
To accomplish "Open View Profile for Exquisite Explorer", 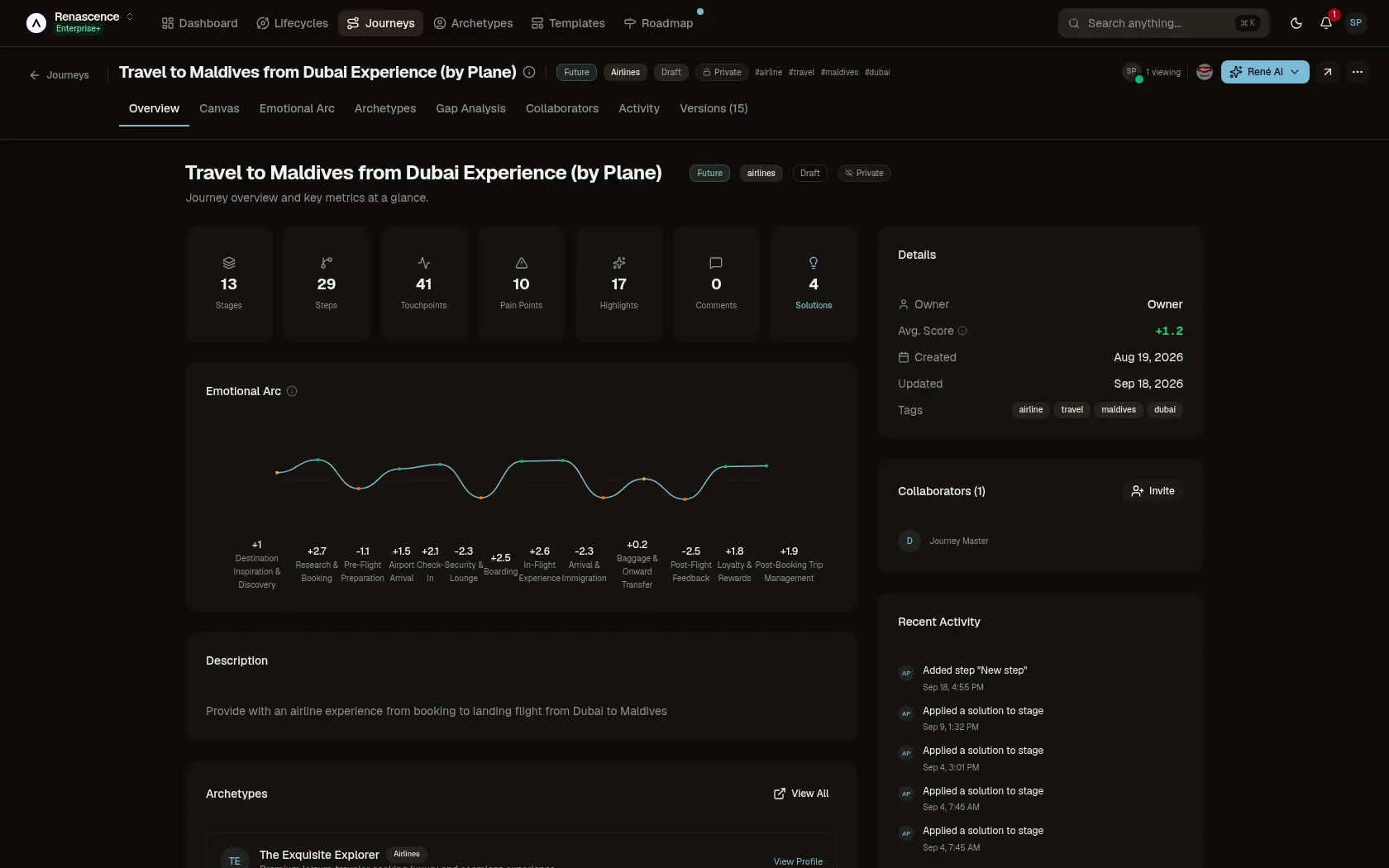I will (798, 861).
